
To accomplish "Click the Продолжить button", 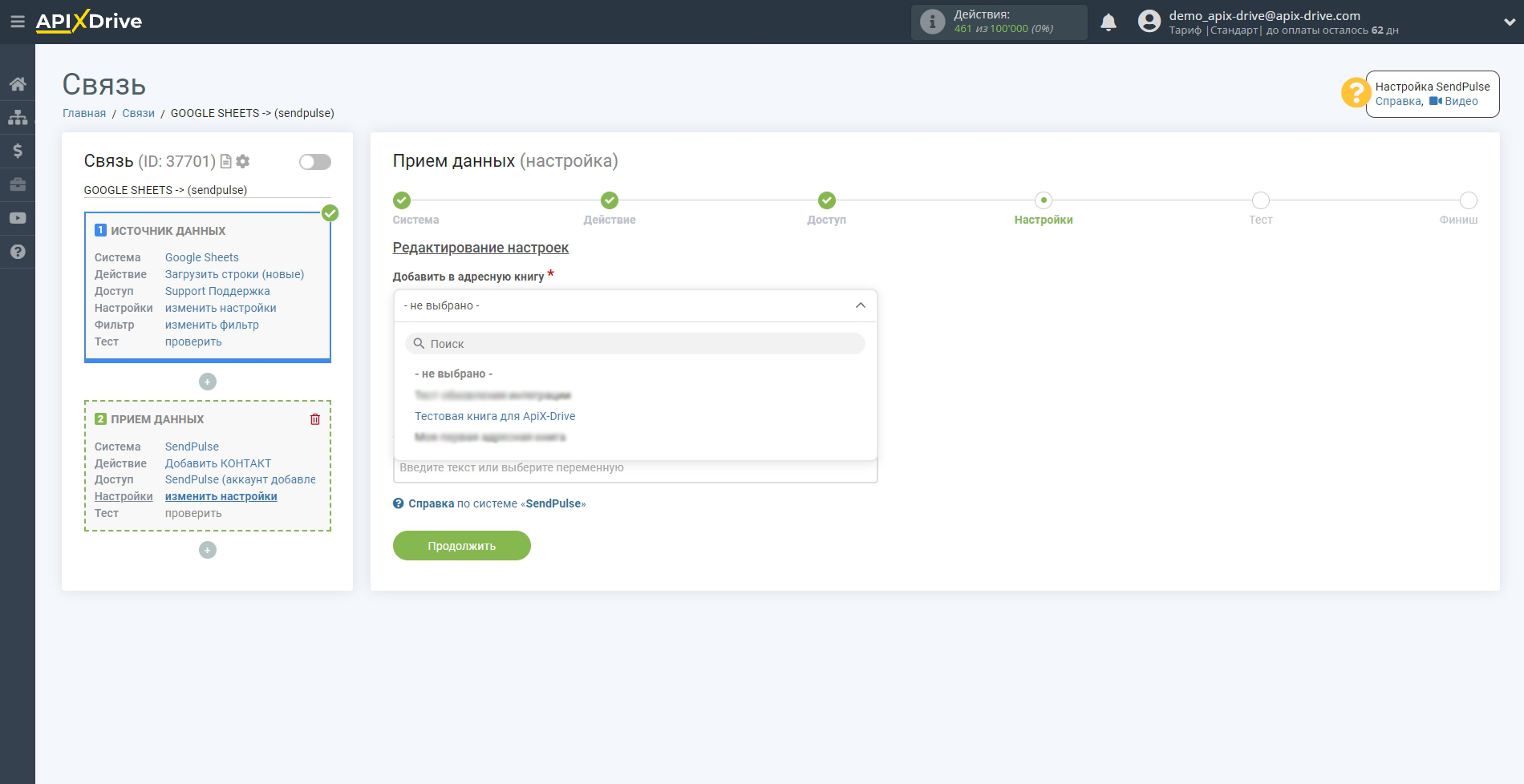I will pyautogui.click(x=462, y=546).
